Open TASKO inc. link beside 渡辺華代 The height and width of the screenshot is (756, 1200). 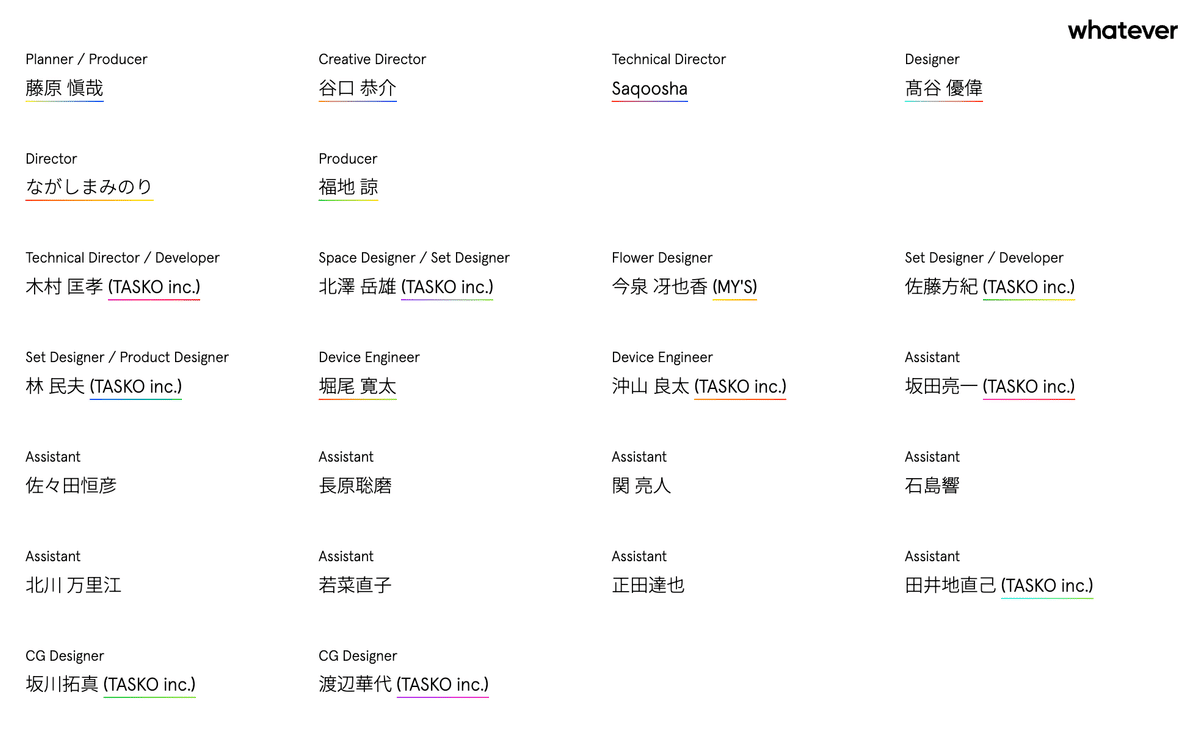pyautogui.click(x=443, y=685)
